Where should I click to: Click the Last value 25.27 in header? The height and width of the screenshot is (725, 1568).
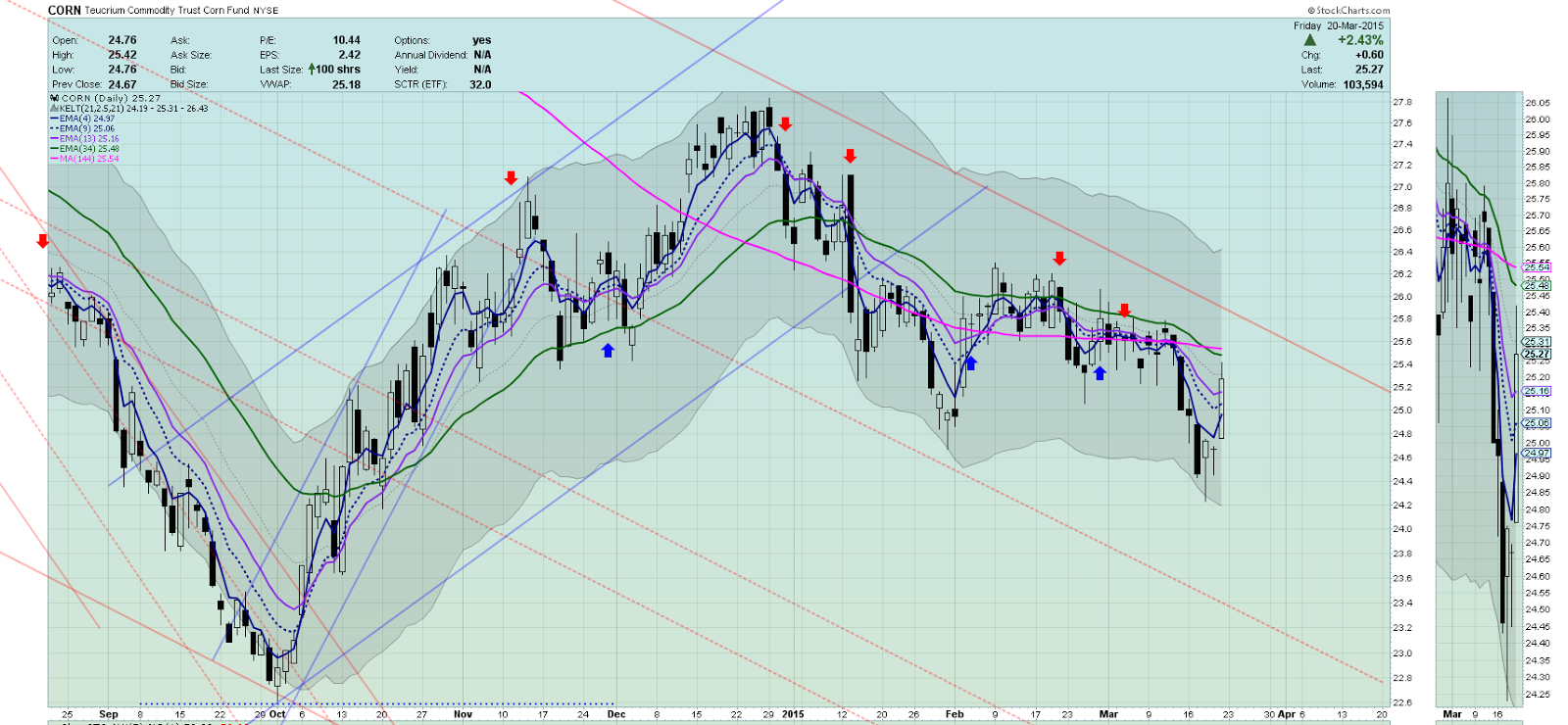[x=1369, y=70]
